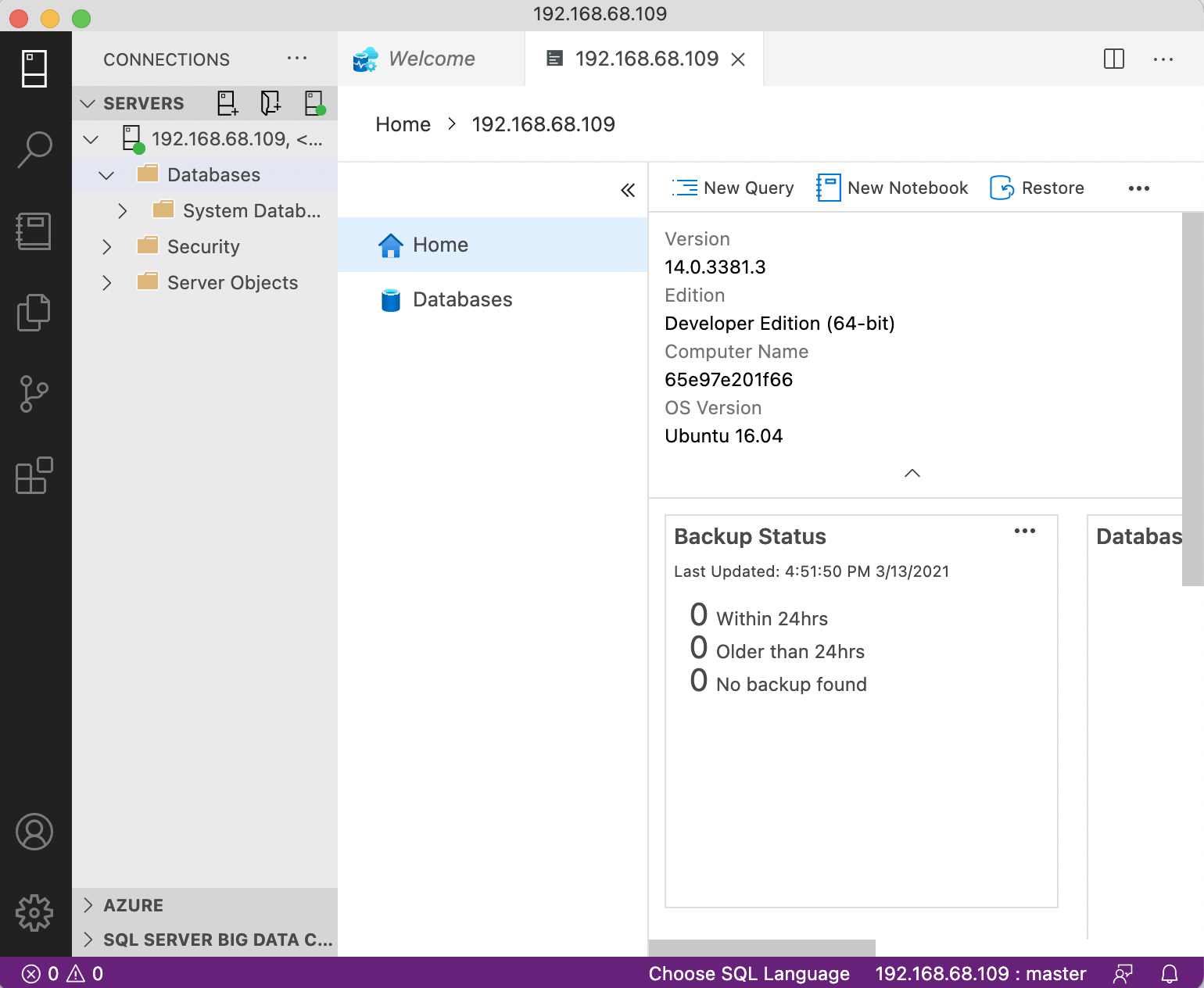Open Connections panel more actions ellipsis
This screenshot has height=988, width=1204.
297,59
